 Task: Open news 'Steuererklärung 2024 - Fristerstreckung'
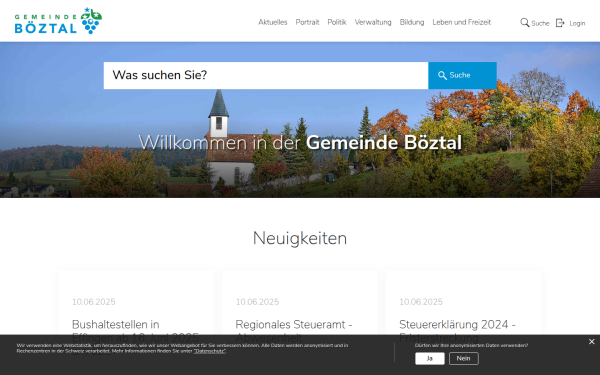click(x=457, y=331)
